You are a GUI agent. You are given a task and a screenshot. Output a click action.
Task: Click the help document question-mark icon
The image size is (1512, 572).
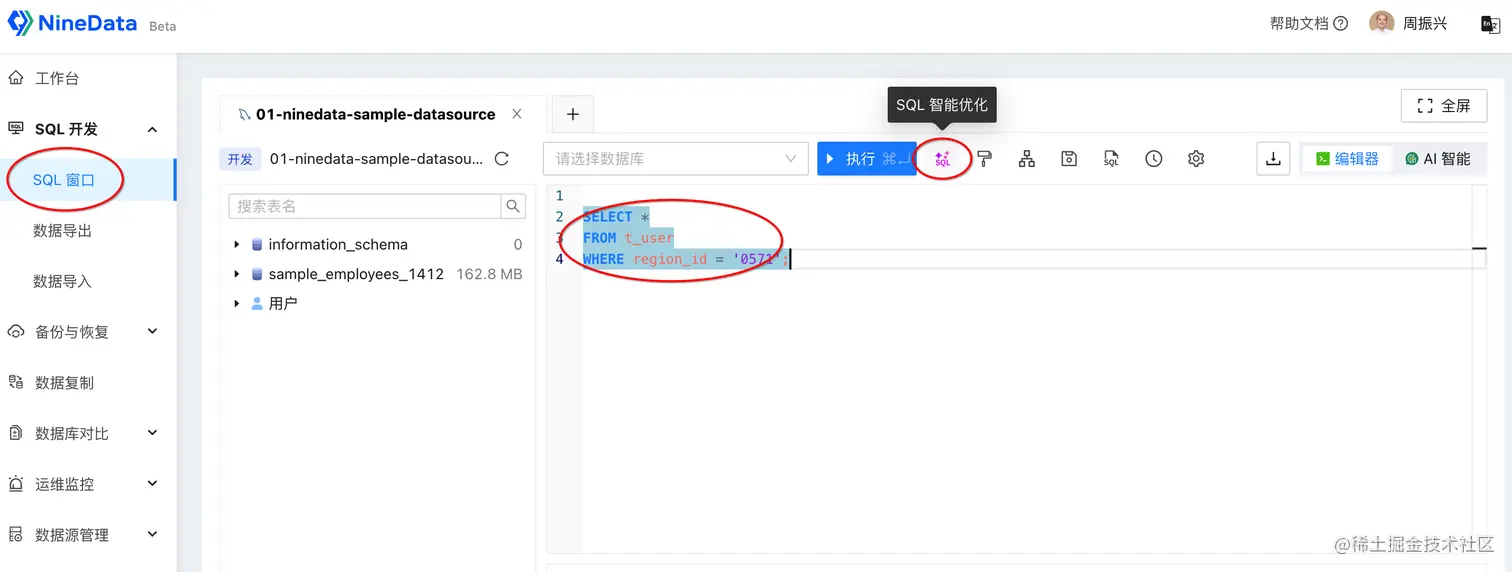1341,23
